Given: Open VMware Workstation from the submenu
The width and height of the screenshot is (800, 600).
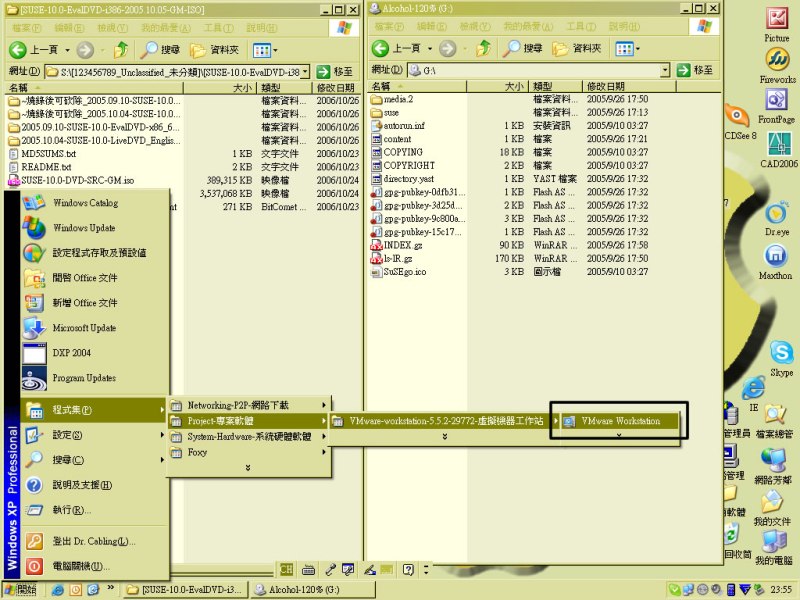Looking at the screenshot, I should tap(620, 421).
